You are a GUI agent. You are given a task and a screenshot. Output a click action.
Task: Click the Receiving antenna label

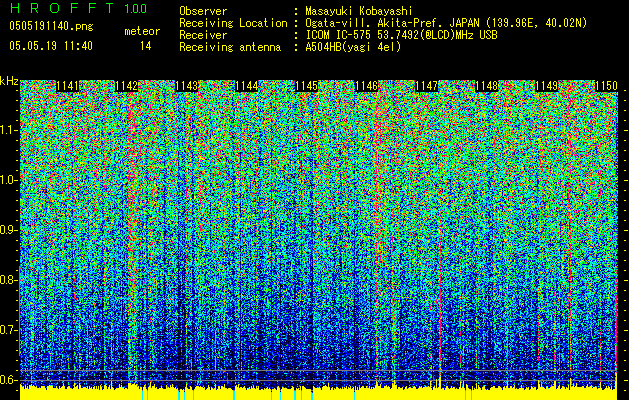point(230,47)
